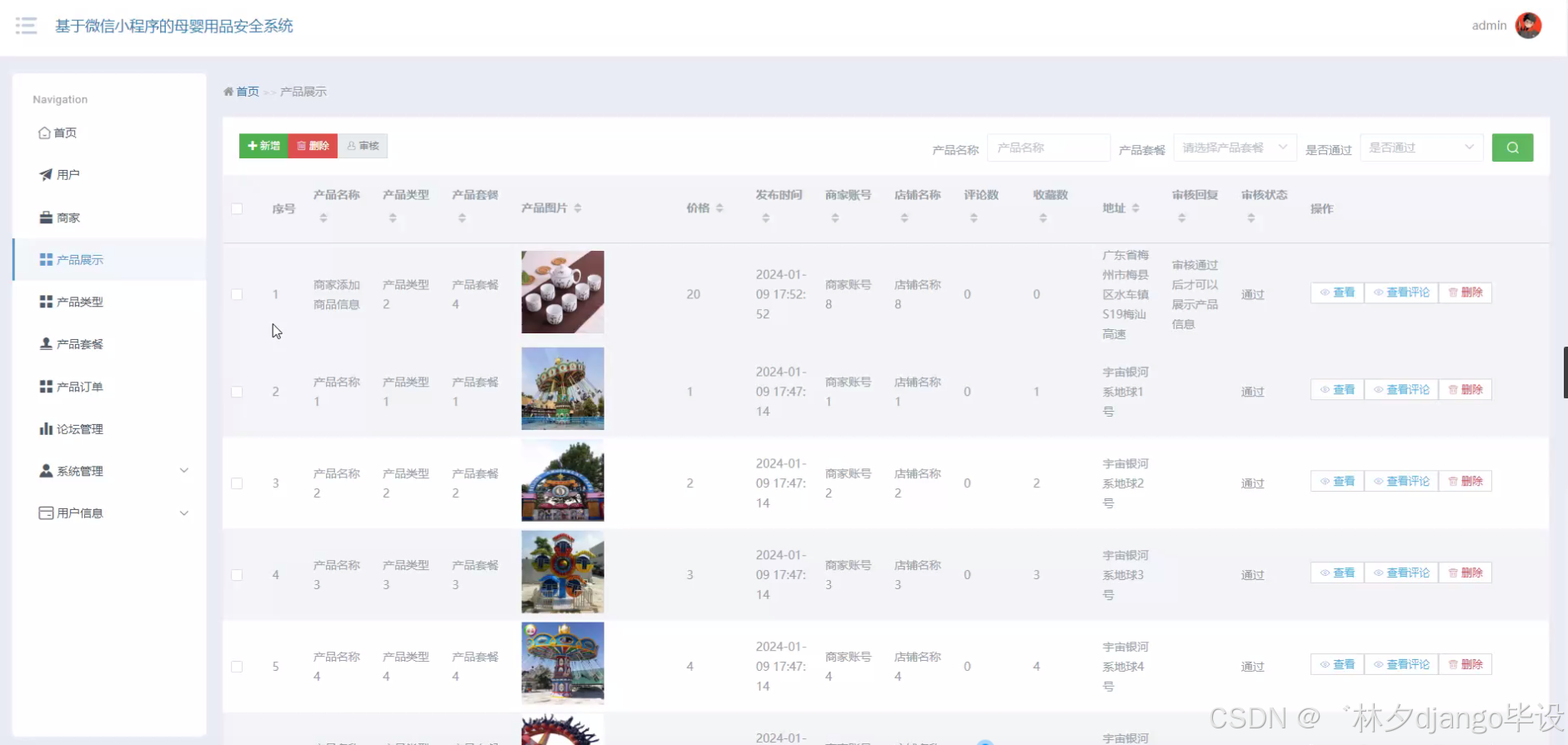
Task: Open 论坛管理 in the sidebar
Action: tap(110, 429)
